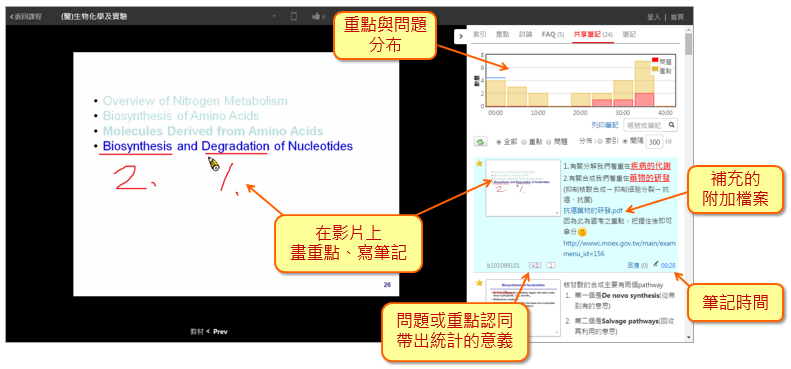
Task: Click the 300 seconds interval input field
Action: pyautogui.click(x=654, y=142)
